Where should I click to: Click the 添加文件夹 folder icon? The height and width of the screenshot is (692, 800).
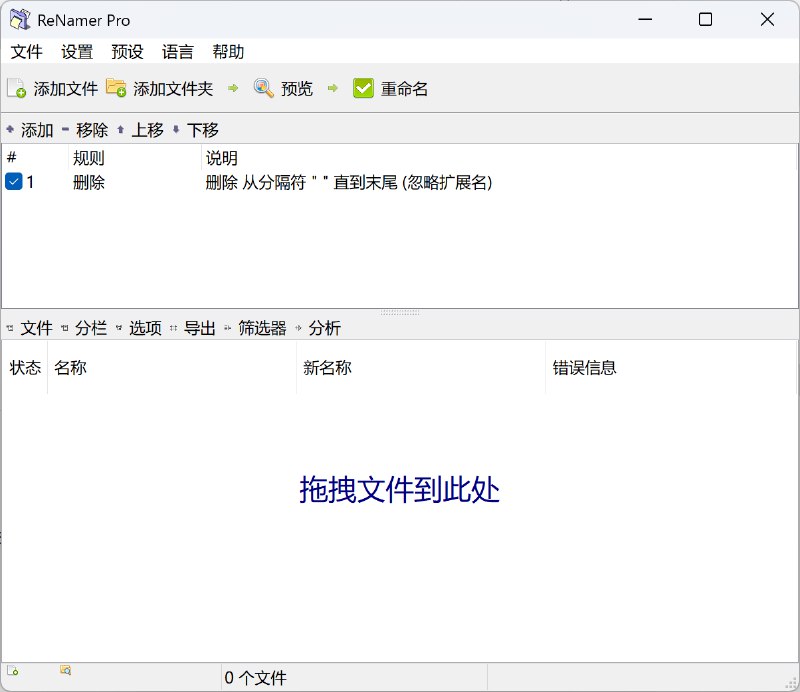116,88
